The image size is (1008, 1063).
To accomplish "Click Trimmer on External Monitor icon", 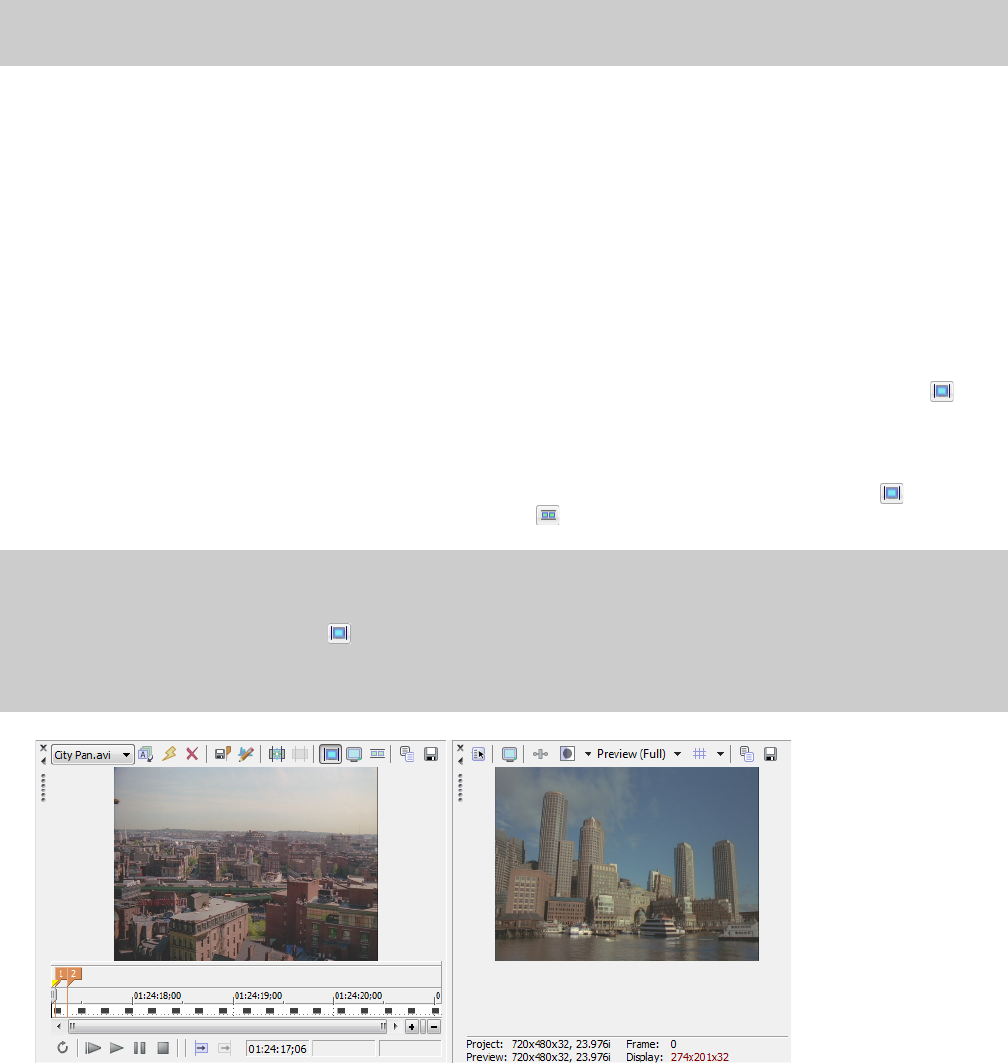I will click(x=354, y=754).
